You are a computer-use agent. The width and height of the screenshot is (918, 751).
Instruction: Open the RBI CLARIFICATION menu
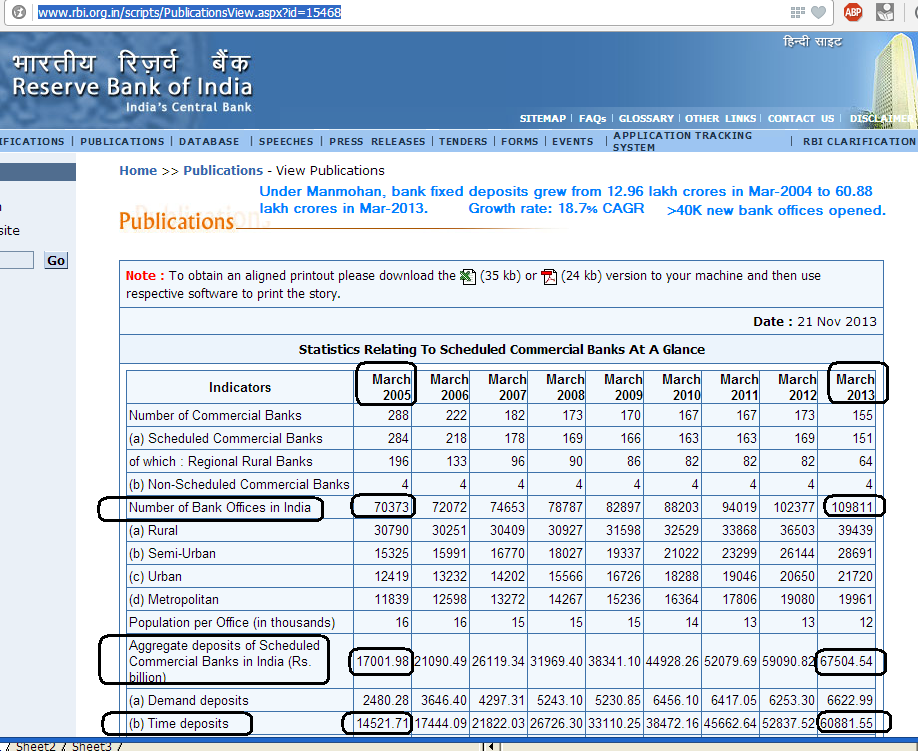point(859,142)
